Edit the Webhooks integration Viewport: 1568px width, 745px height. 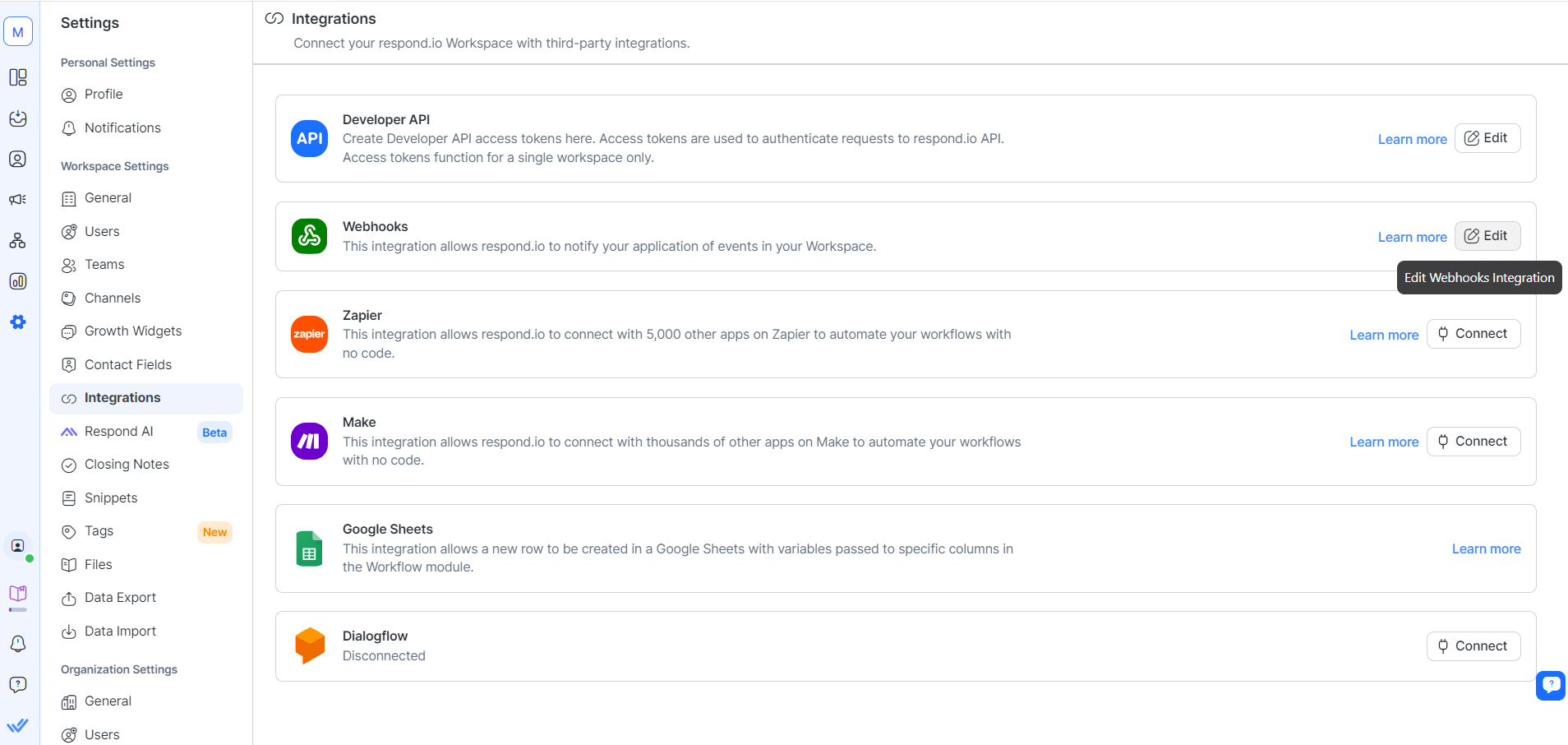pyautogui.click(x=1487, y=236)
